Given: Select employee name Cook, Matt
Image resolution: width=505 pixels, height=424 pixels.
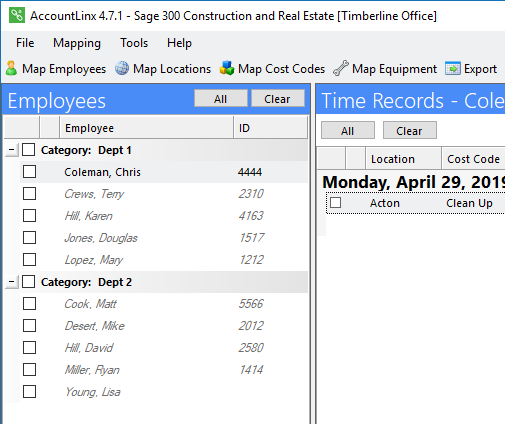Looking at the screenshot, I should (90, 304).
